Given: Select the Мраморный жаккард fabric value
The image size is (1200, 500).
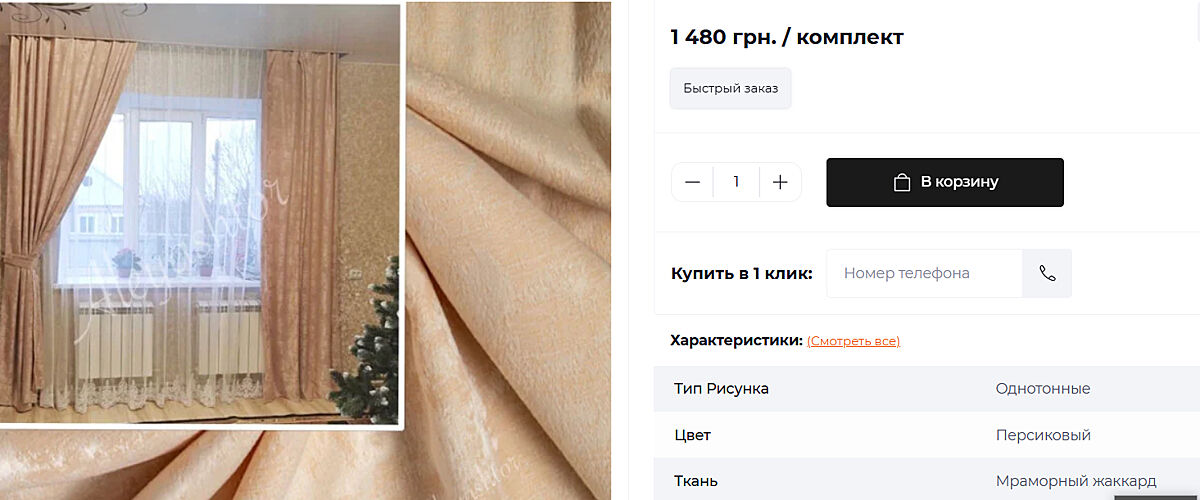Looking at the screenshot, I should (x=1076, y=481).
